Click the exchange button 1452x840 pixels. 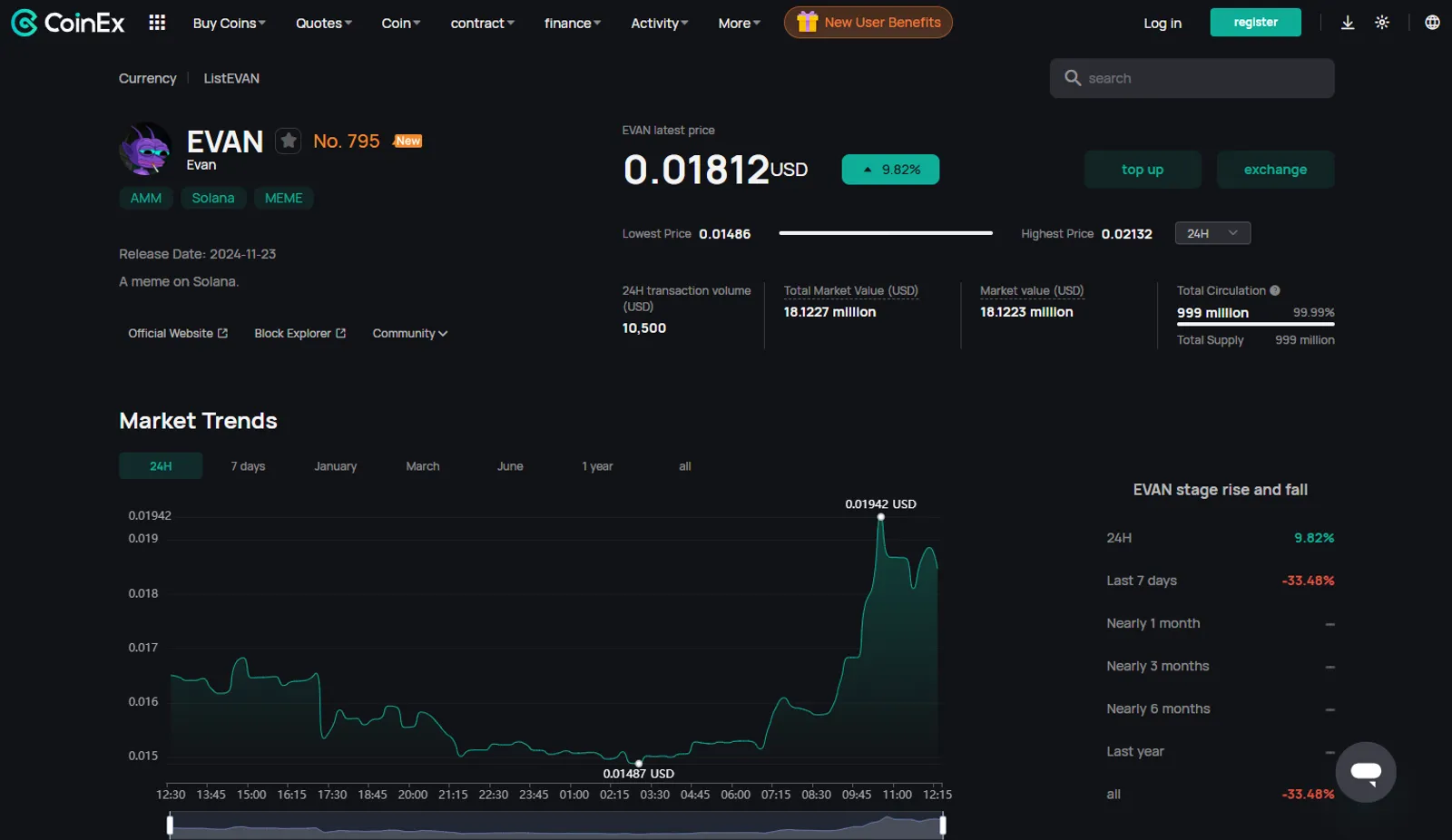pos(1275,170)
